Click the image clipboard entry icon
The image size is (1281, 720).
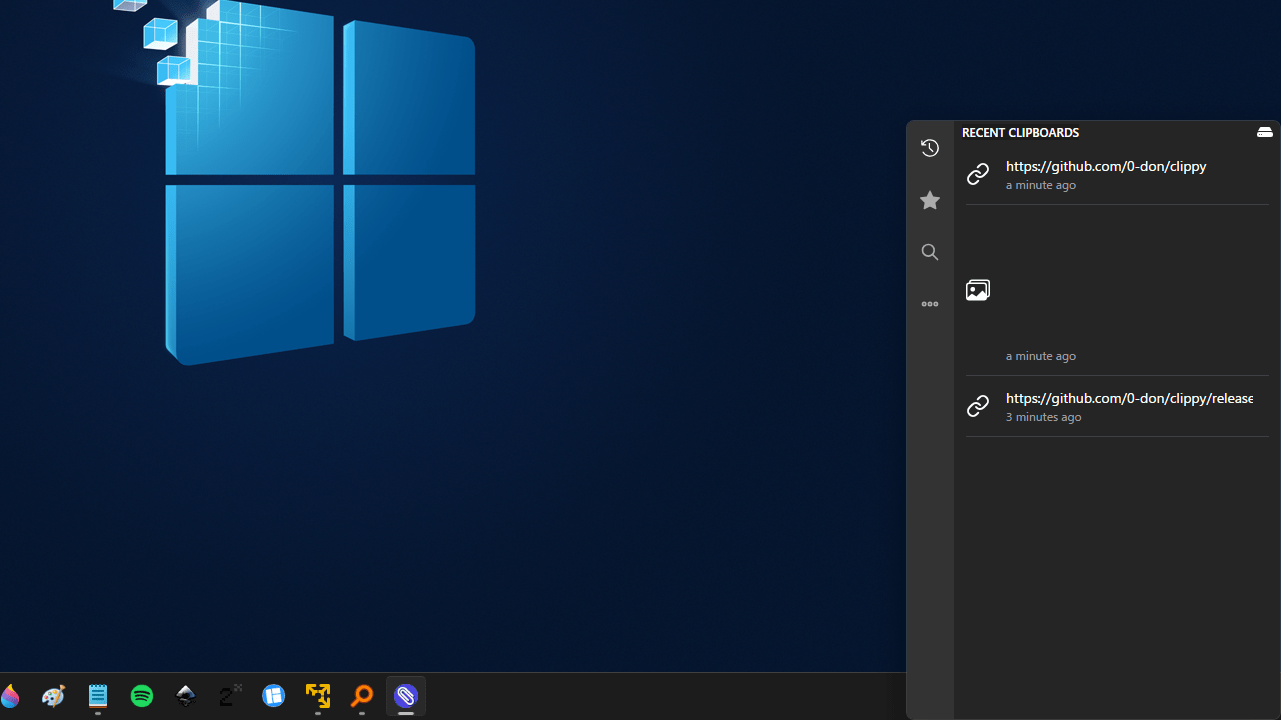[978, 290]
